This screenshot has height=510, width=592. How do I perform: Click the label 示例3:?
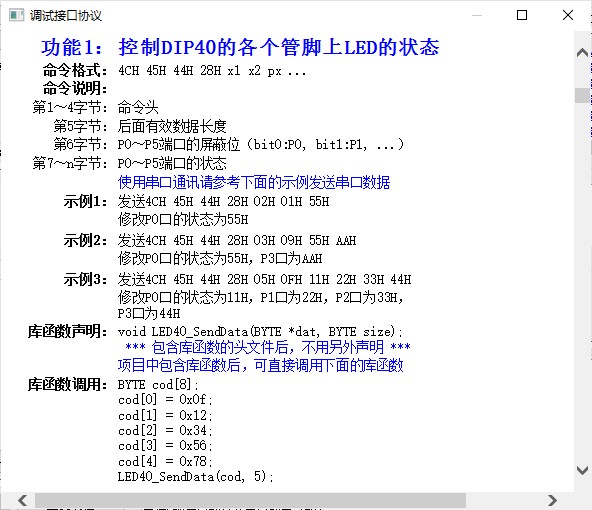click(x=85, y=279)
